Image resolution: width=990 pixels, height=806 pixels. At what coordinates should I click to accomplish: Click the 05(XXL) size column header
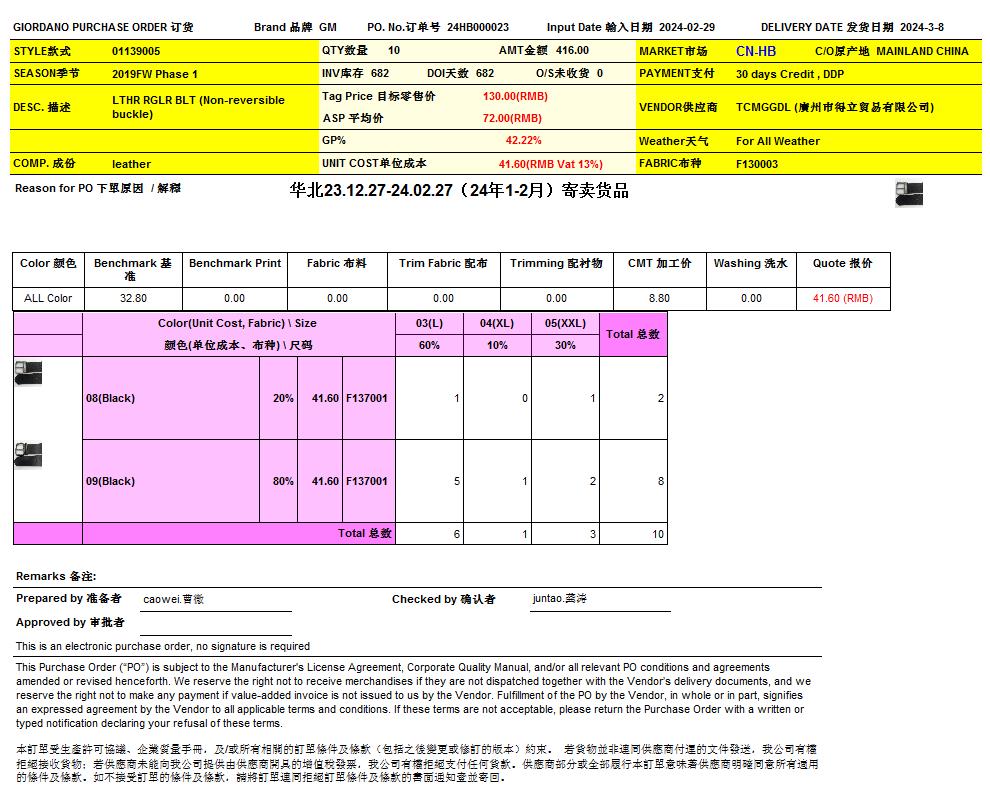coord(565,323)
